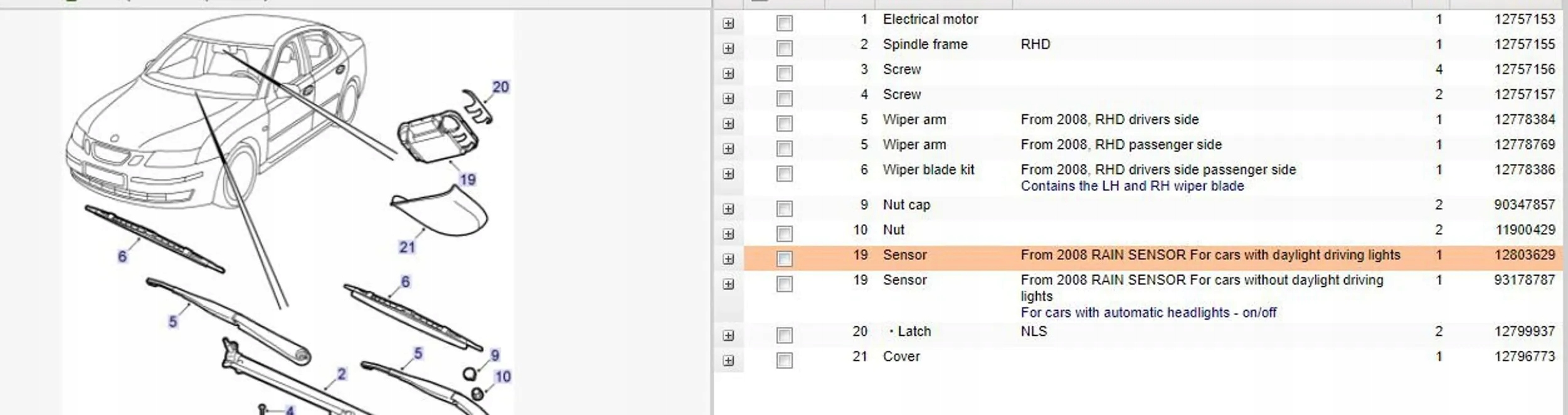The height and width of the screenshot is (415, 1568).
Task: Click callout number 21 near cover
Action: click(x=407, y=247)
